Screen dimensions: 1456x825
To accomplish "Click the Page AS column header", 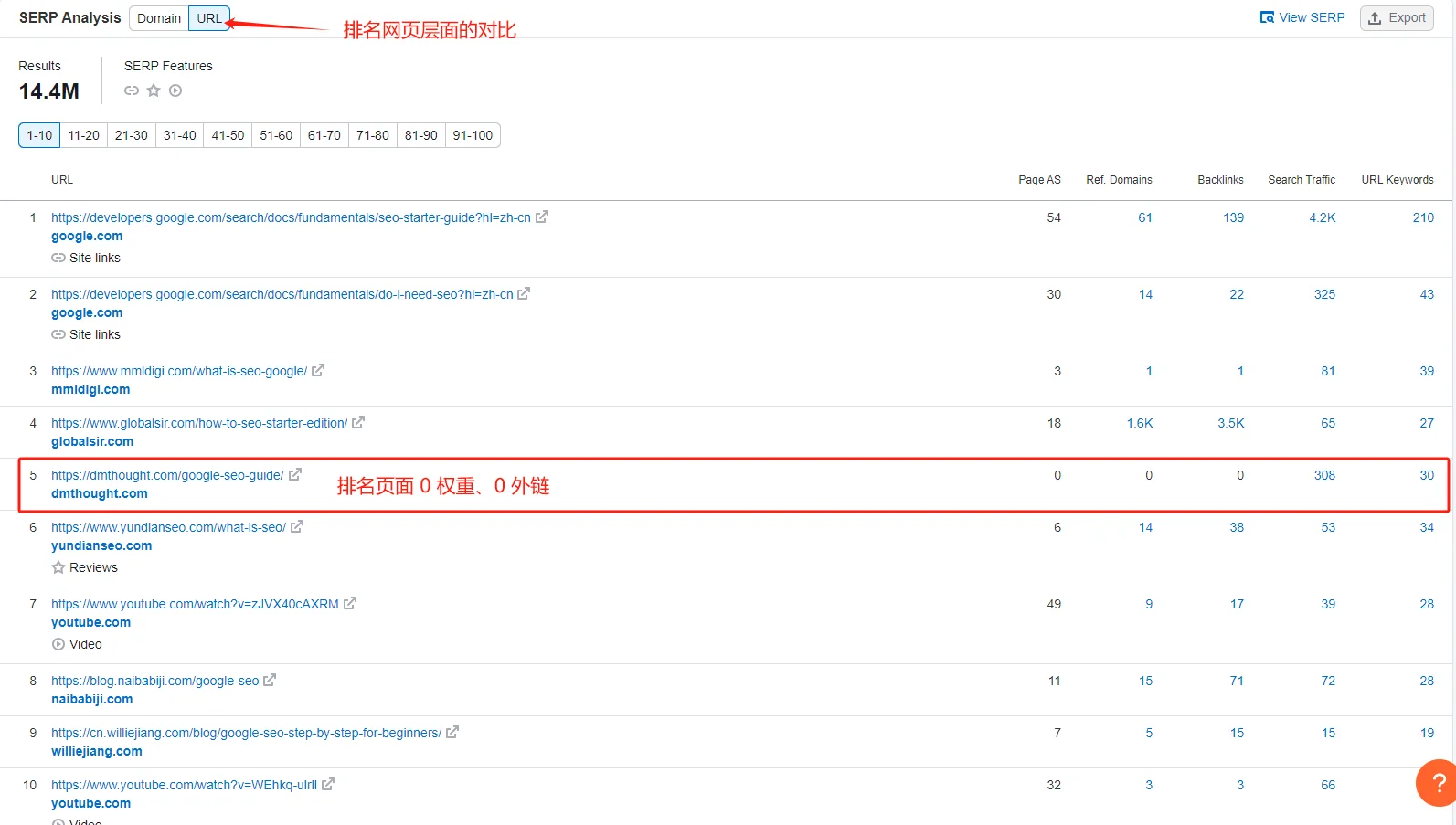I will 1039,180.
